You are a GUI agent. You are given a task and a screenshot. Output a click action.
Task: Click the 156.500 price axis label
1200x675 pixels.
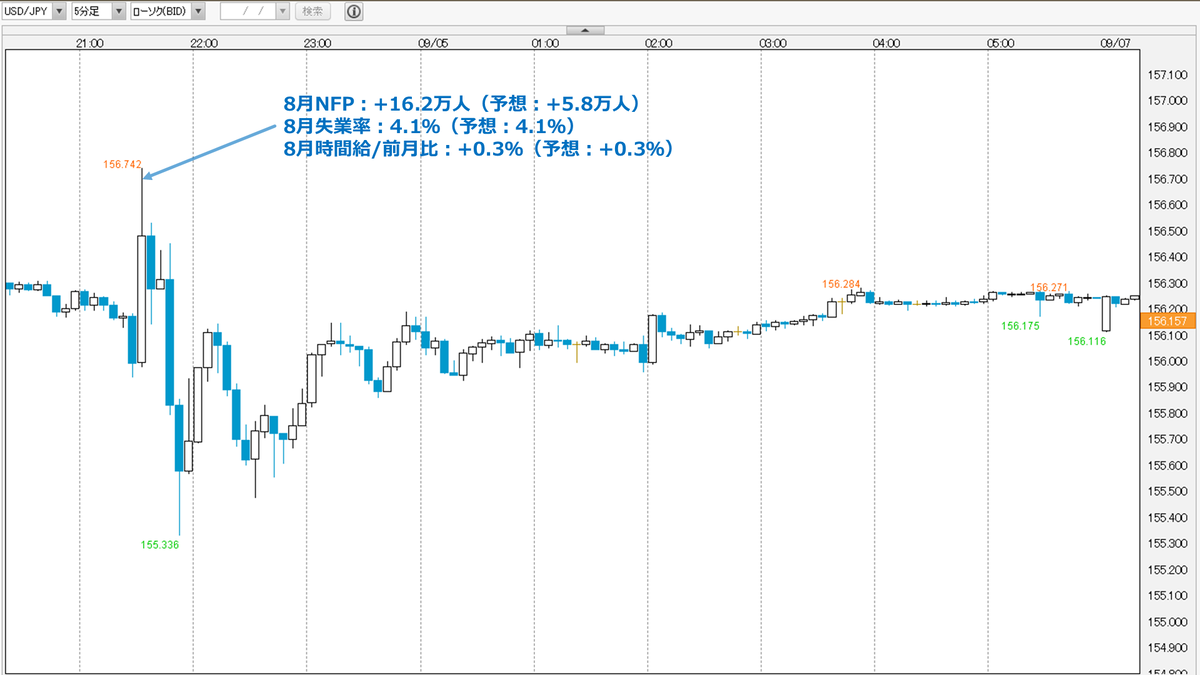tap(1167, 231)
